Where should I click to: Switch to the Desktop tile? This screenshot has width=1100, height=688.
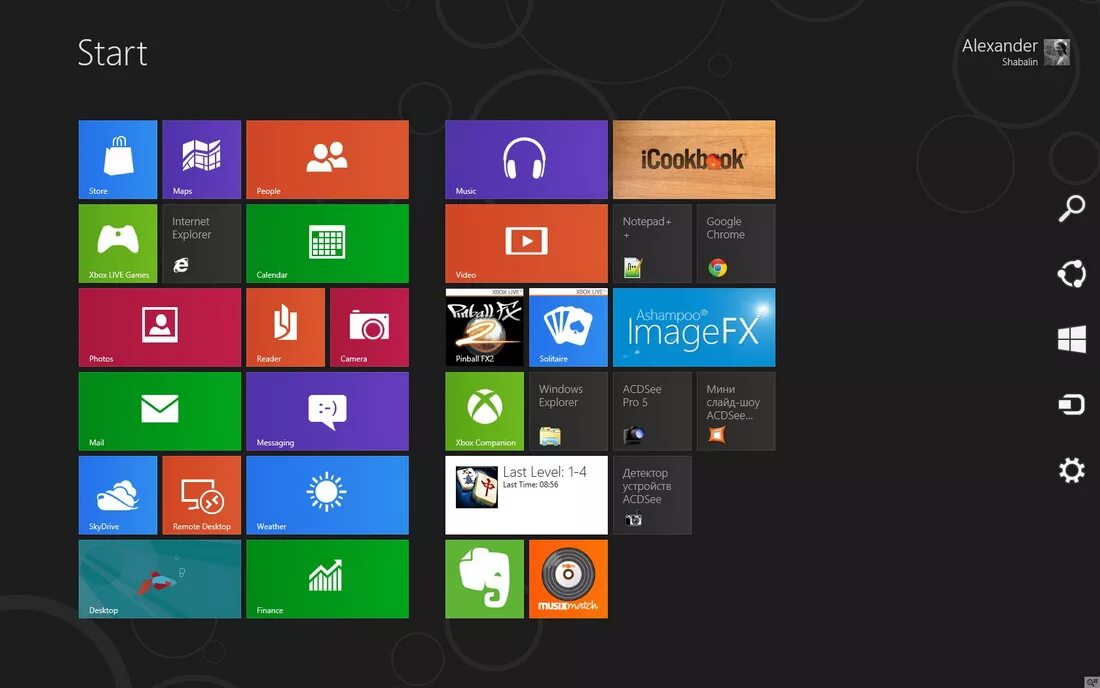coord(160,579)
